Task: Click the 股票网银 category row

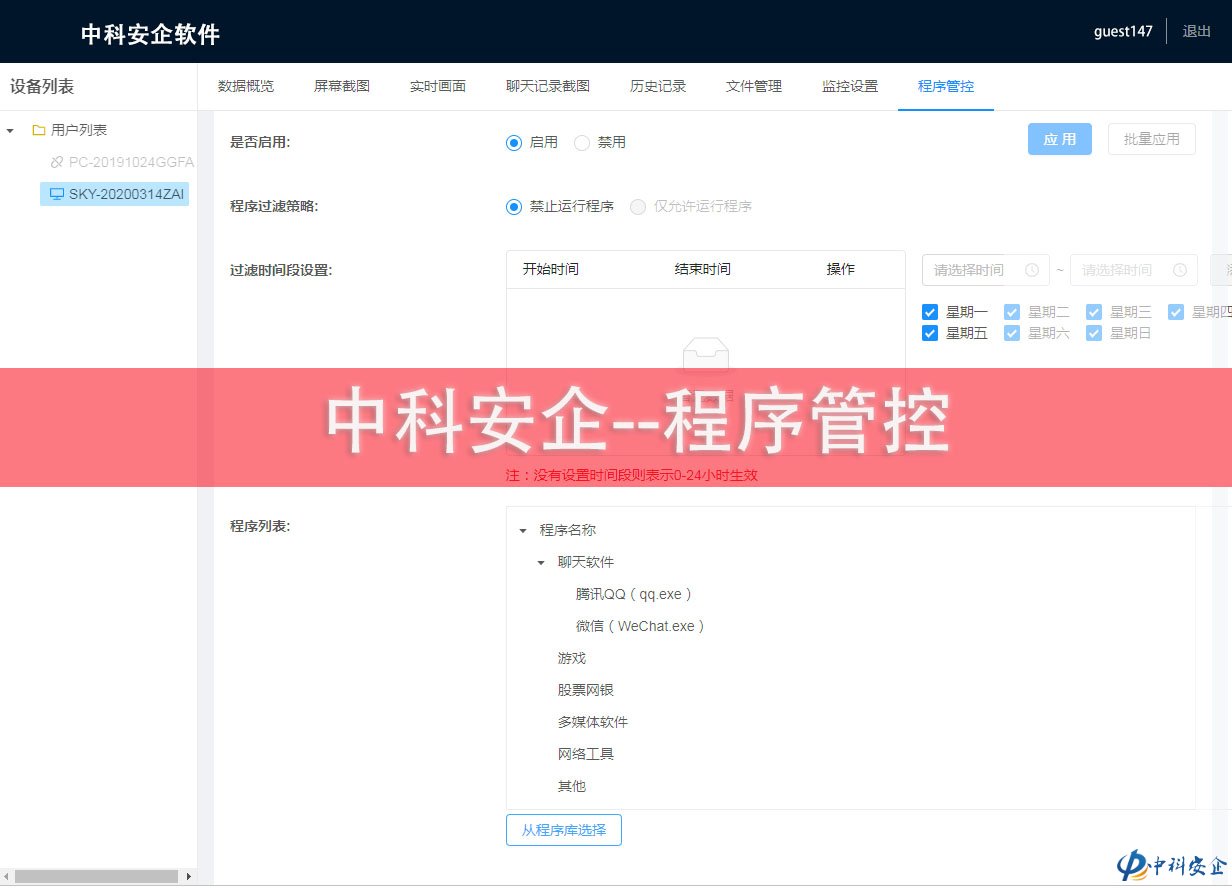Action: (586, 690)
